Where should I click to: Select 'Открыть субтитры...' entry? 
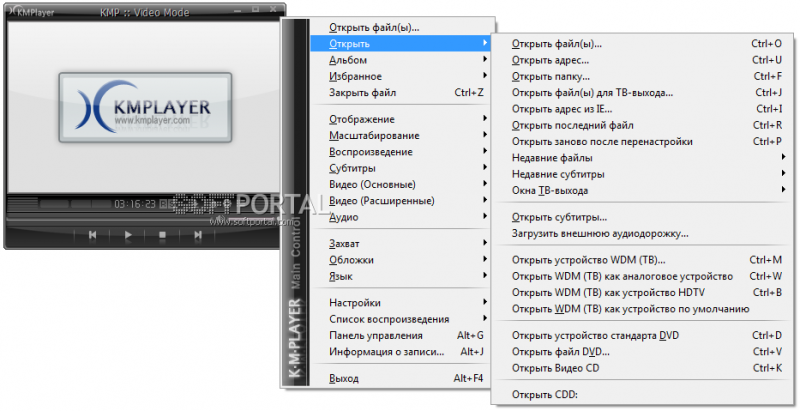pos(644,217)
